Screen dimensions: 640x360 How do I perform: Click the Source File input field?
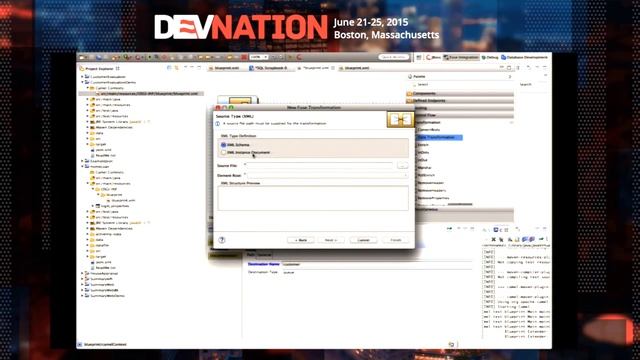320,165
